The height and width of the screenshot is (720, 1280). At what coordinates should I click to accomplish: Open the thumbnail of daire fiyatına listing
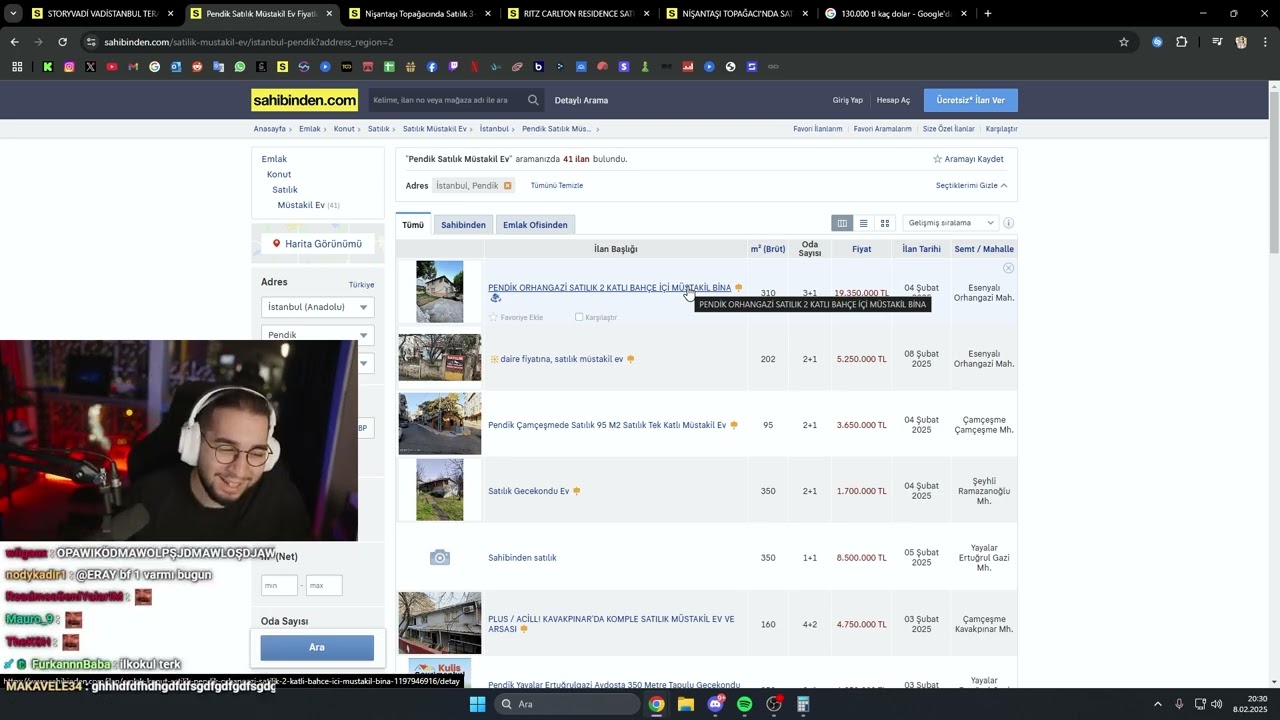[440, 358]
